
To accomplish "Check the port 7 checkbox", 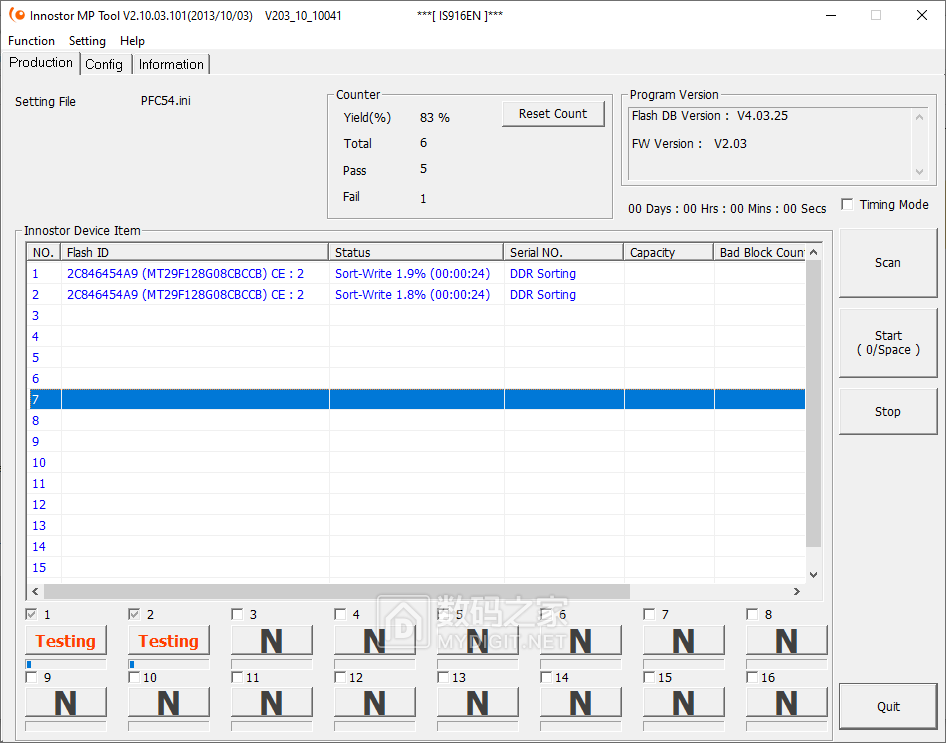I will click(x=650, y=614).
